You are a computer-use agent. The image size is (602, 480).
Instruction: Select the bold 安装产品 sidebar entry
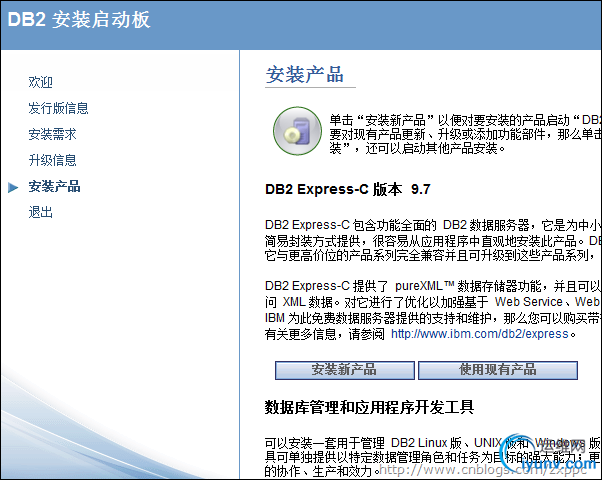pyautogui.click(x=54, y=187)
